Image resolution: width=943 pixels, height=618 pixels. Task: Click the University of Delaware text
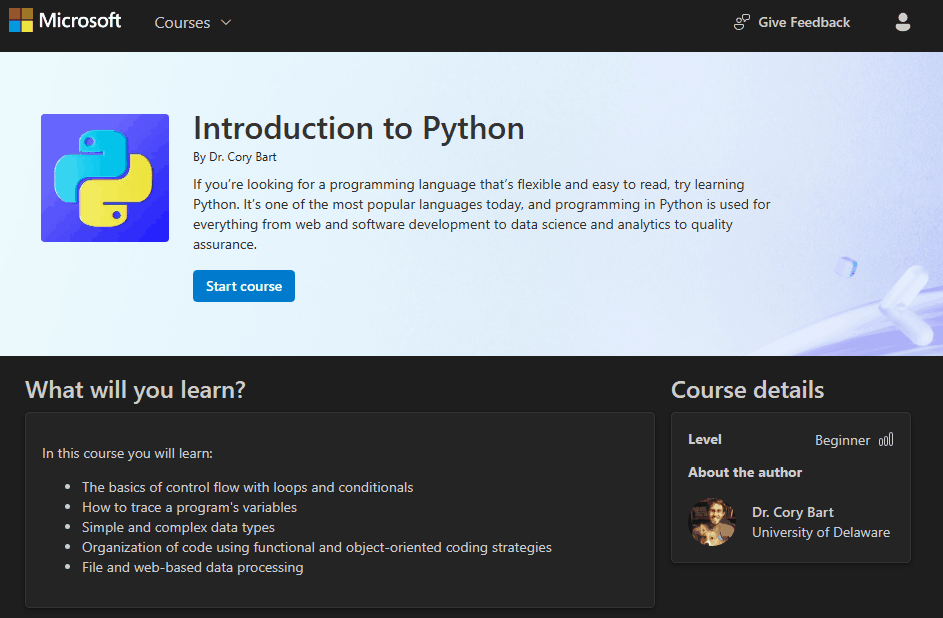pos(820,533)
